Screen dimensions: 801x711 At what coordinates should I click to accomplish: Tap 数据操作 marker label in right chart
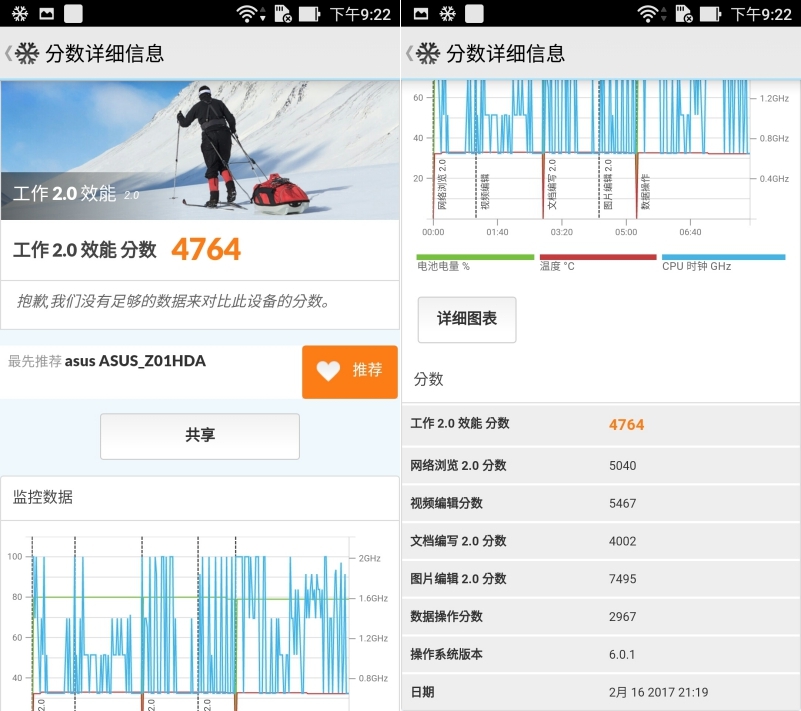click(646, 192)
